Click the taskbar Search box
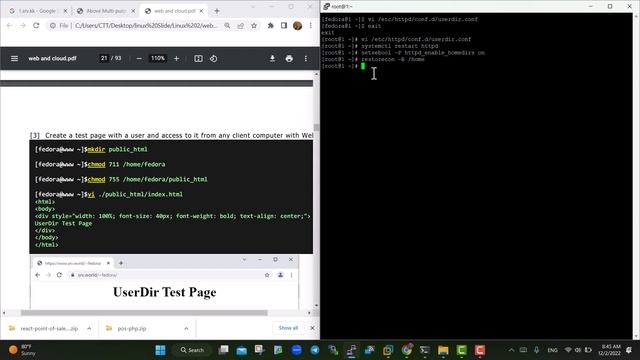This screenshot has width=640, height=360. click(x=192, y=350)
